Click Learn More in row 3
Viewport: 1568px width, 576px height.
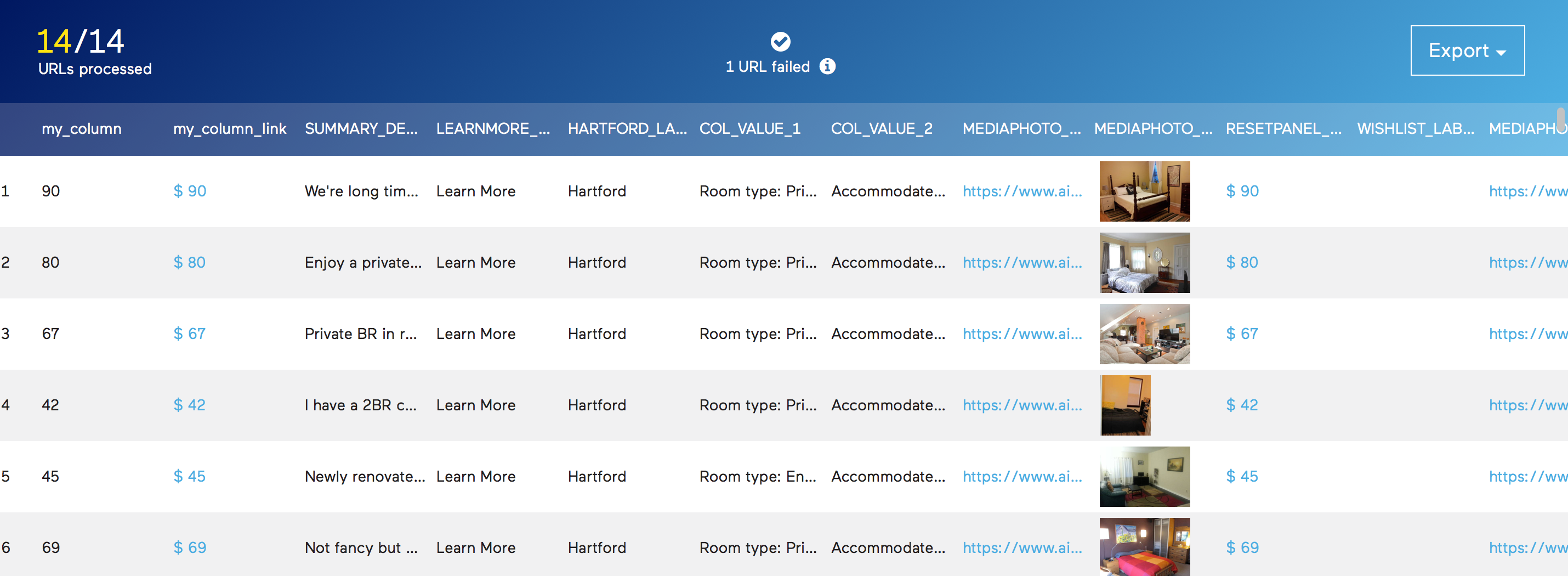(x=475, y=334)
